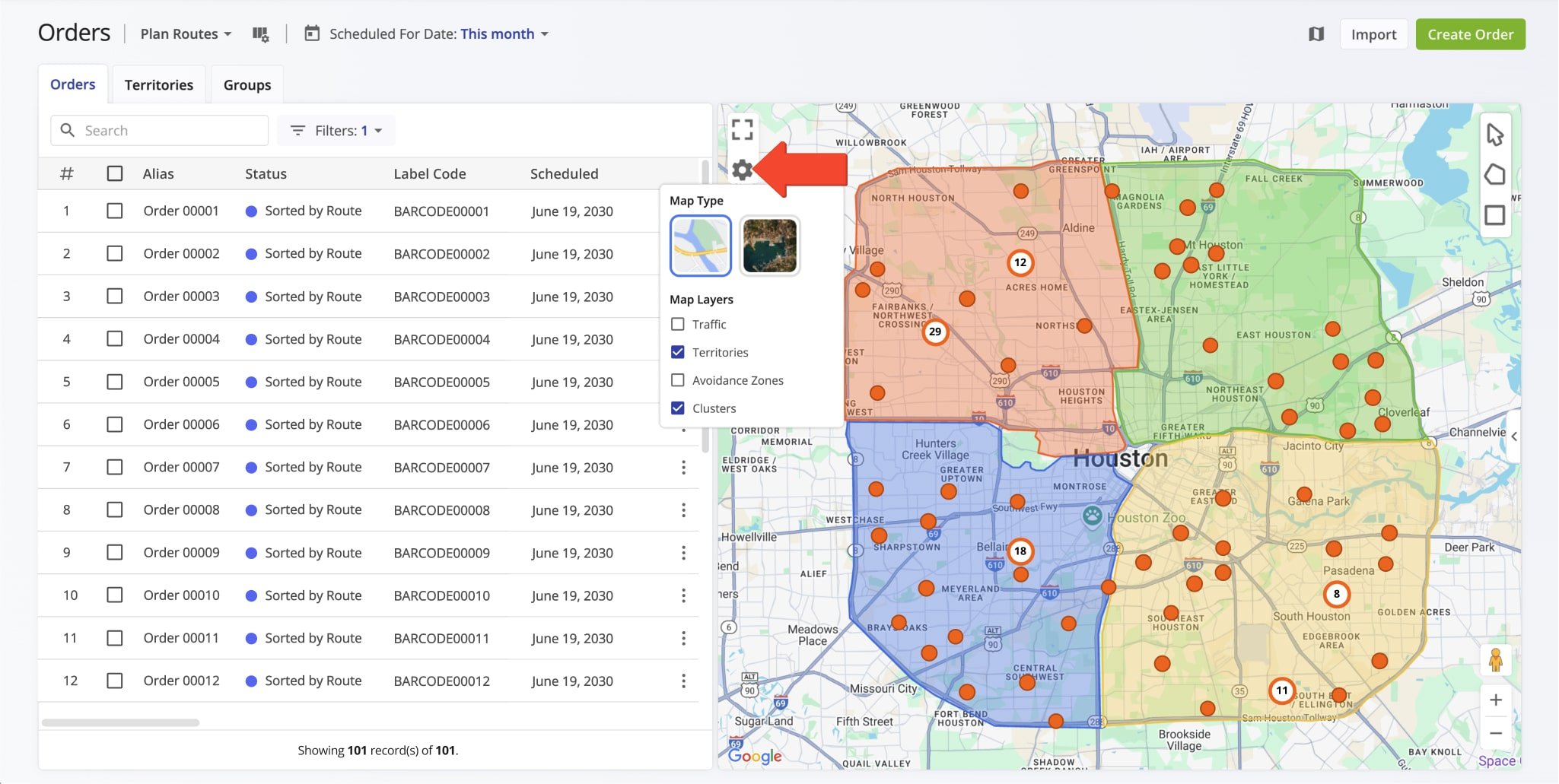Disable the Territories map layer
The image size is (1559, 784).
677,352
